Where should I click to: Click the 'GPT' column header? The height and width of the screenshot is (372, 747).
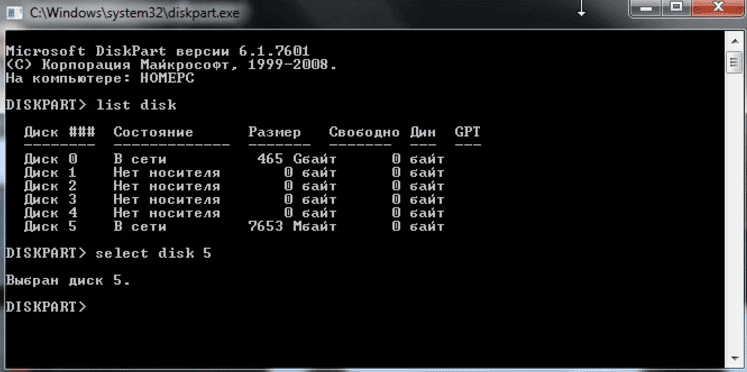pos(468,132)
